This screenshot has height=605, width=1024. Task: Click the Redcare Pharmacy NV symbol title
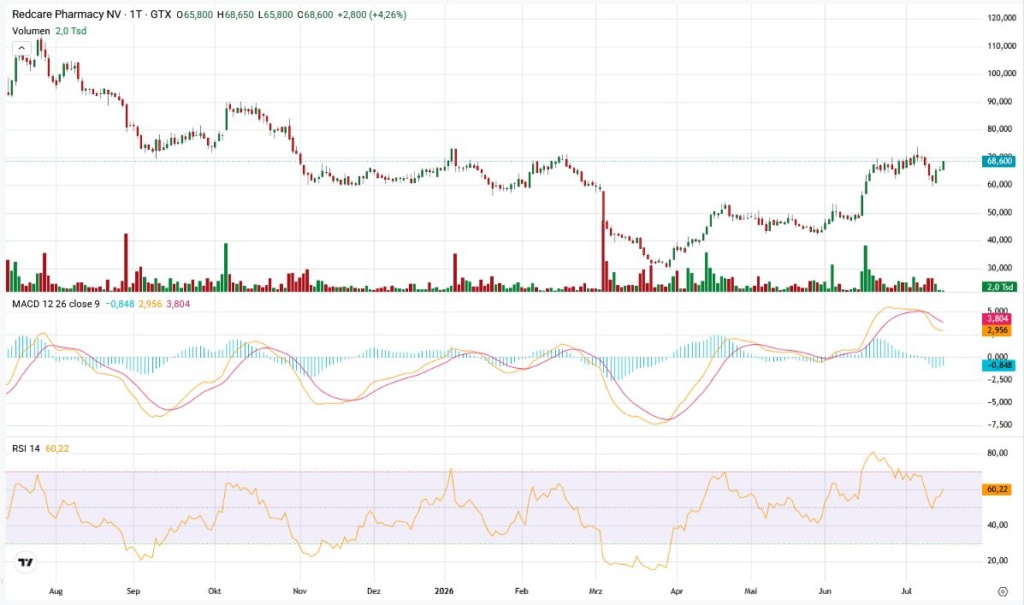[67, 14]
